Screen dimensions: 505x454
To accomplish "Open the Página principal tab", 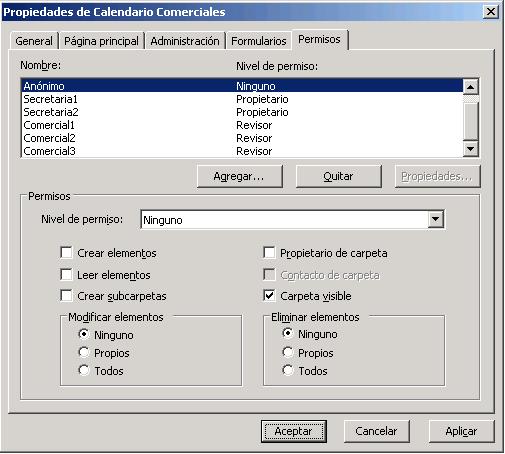I will (101, 41).
